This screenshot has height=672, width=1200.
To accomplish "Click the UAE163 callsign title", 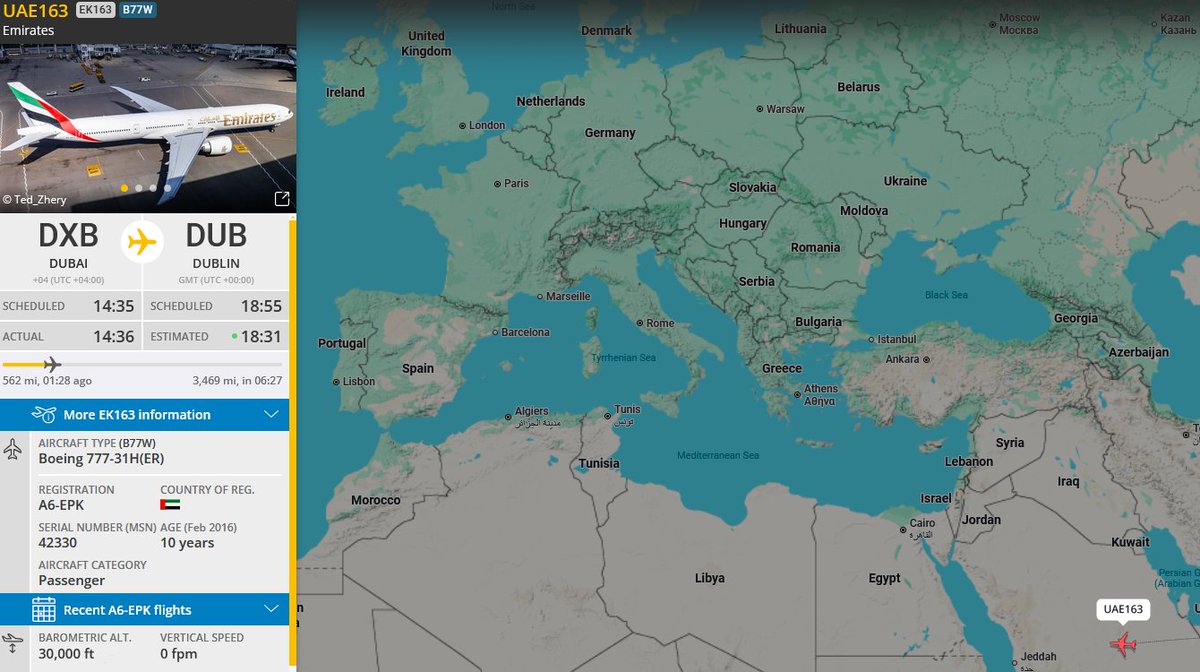I will (x=36, y=11).
